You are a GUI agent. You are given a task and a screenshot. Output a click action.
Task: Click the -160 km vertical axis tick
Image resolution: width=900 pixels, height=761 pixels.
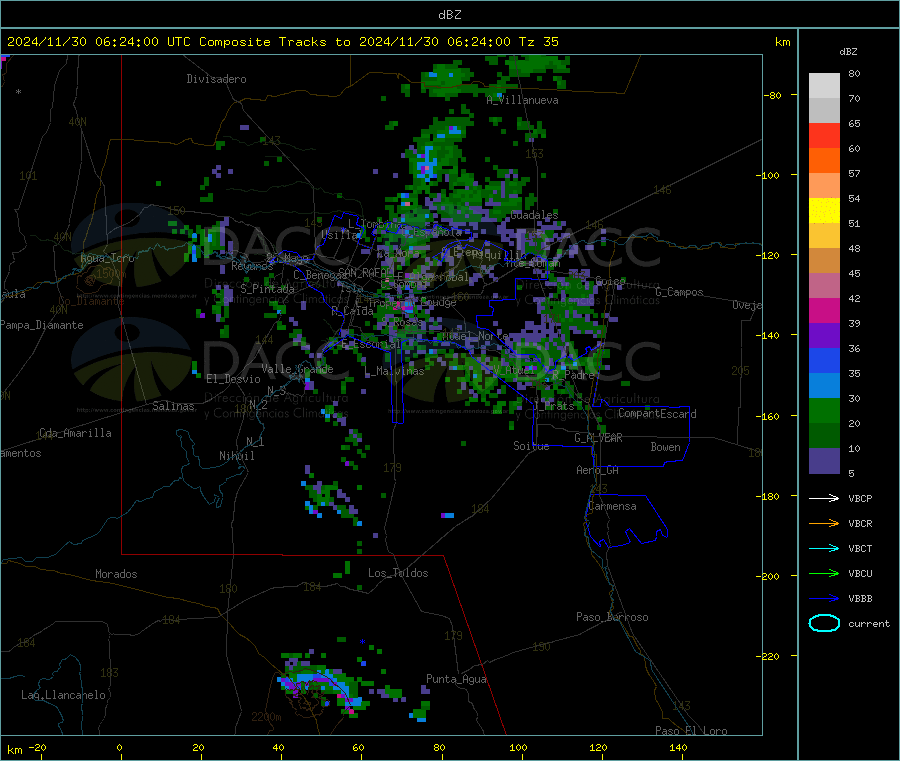click(771, 416)
